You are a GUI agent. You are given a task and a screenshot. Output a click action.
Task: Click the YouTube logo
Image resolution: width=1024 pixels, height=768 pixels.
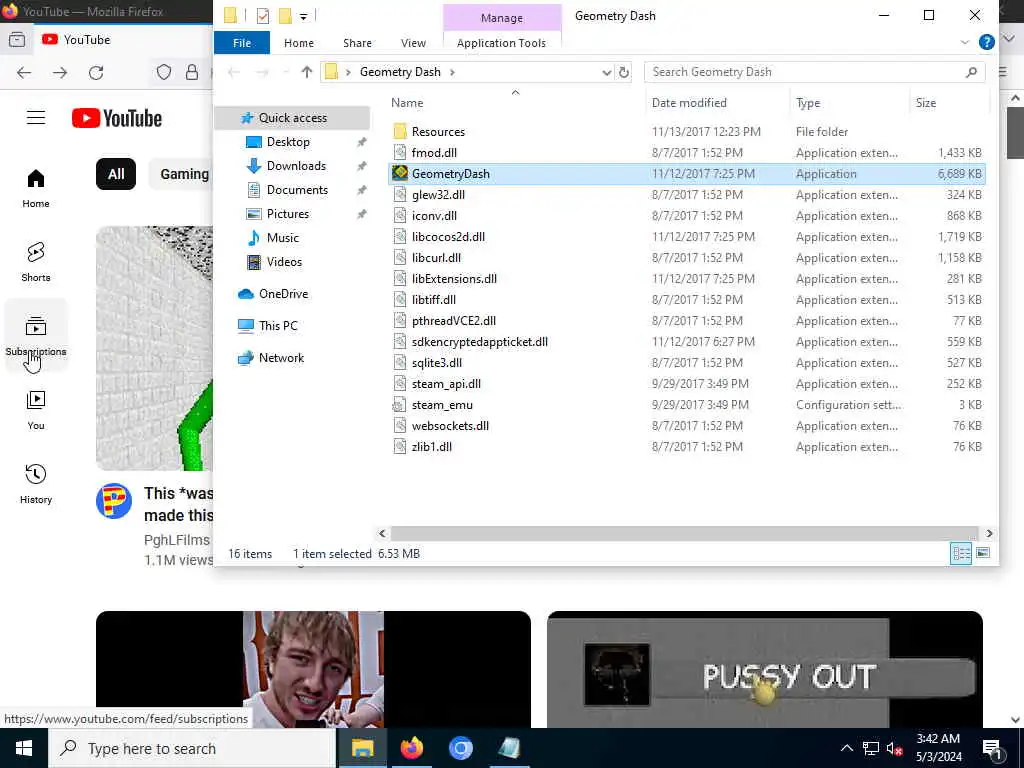(x=117, y=118)
